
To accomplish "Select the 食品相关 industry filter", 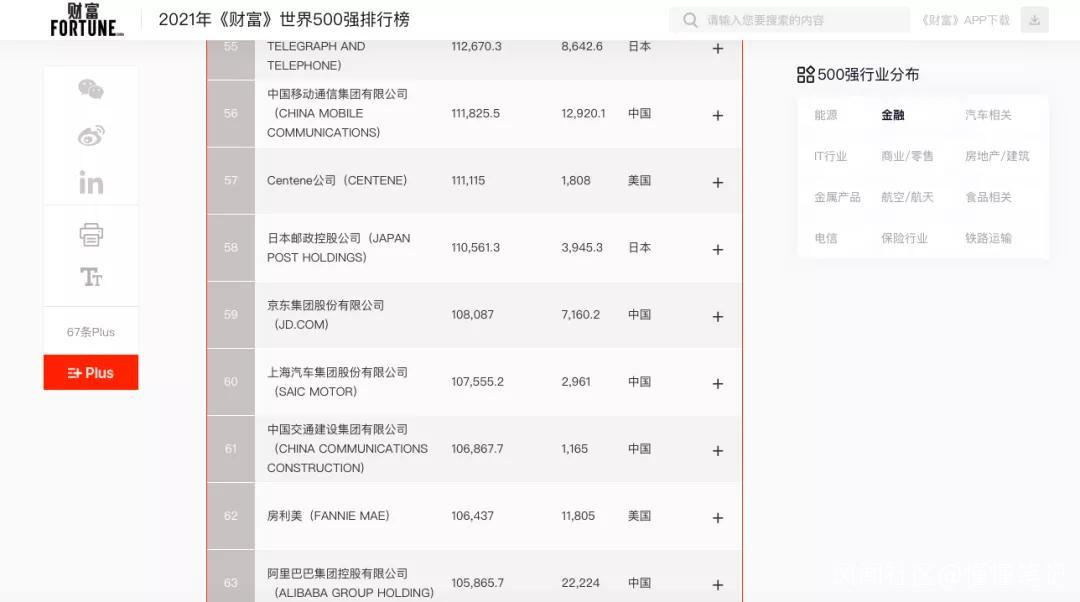I will (x=988, y=197).
